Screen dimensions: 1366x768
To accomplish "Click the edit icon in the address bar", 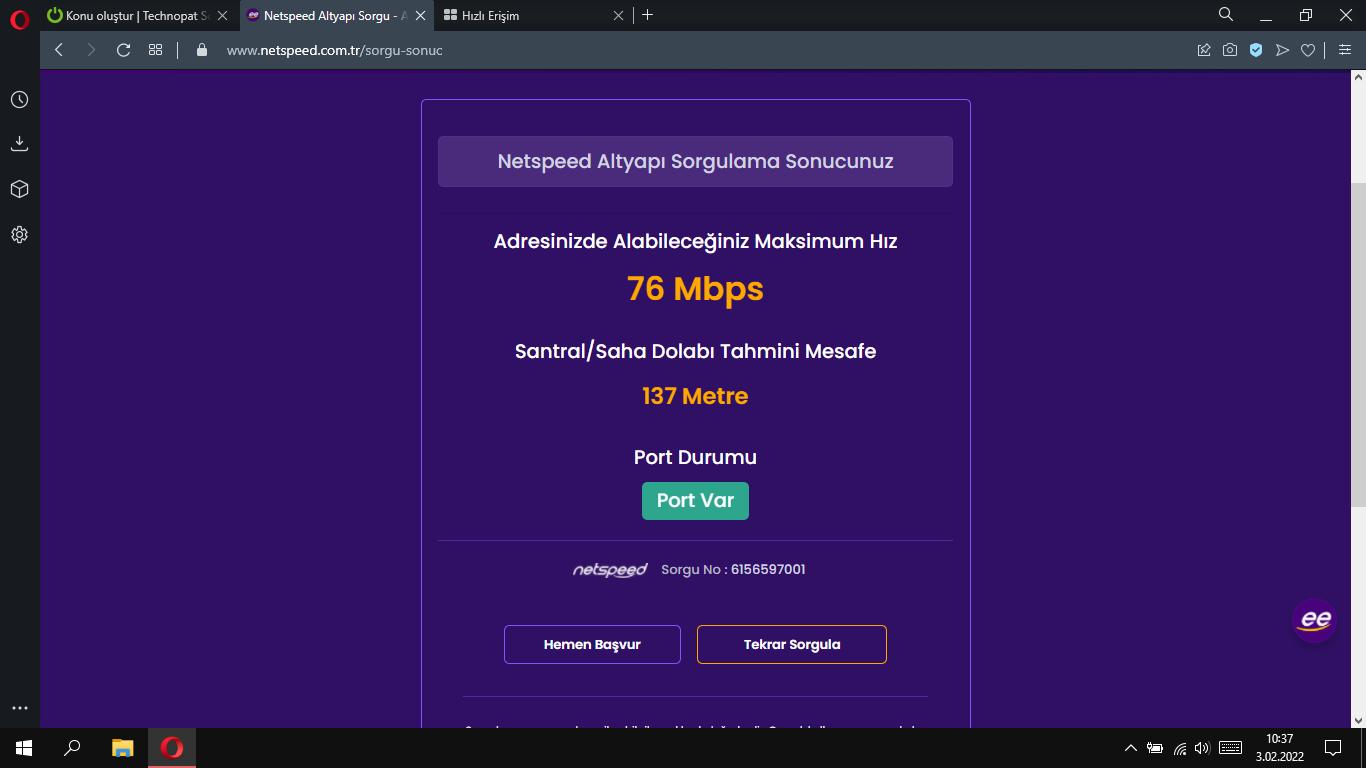I will point(1204,50).
